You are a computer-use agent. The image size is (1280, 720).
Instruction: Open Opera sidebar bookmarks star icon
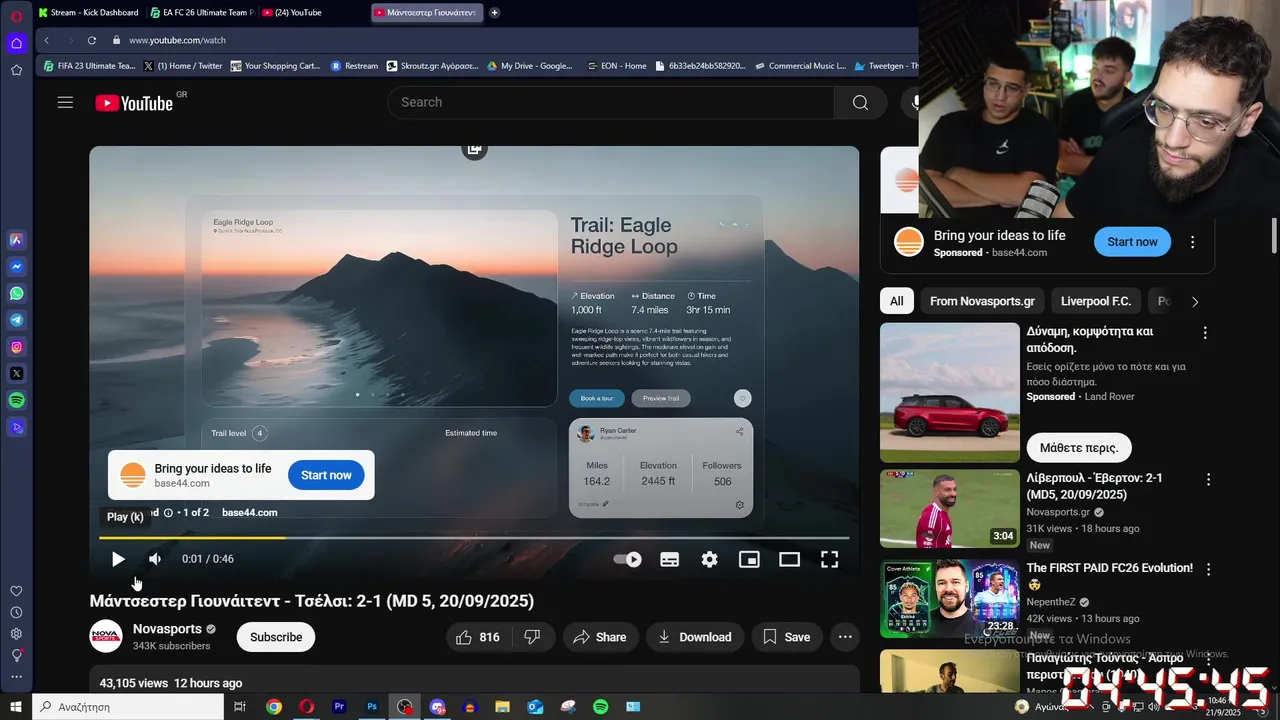point(16,70)
